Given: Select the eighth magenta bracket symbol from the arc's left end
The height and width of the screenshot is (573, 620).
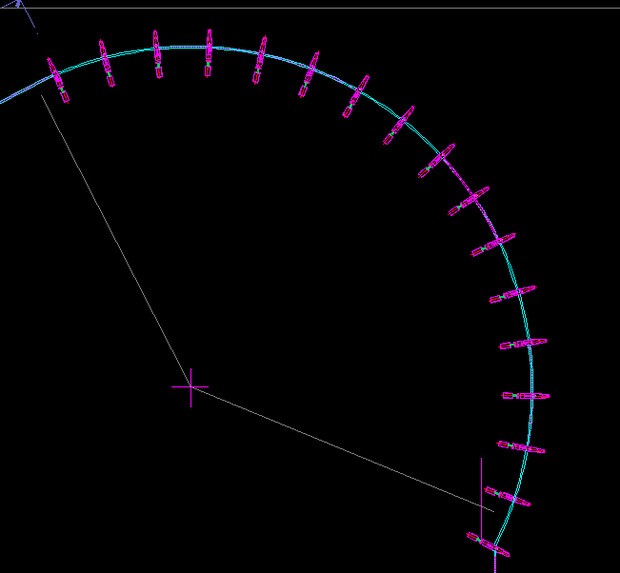Looking at the screenshot, I should (x=398, y=125).
